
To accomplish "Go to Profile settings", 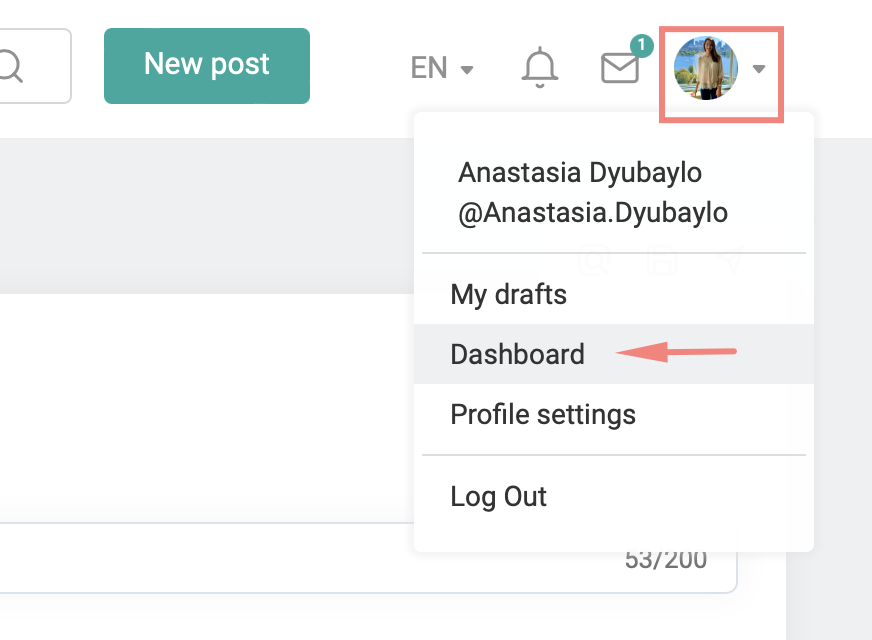I will [543, 414].
